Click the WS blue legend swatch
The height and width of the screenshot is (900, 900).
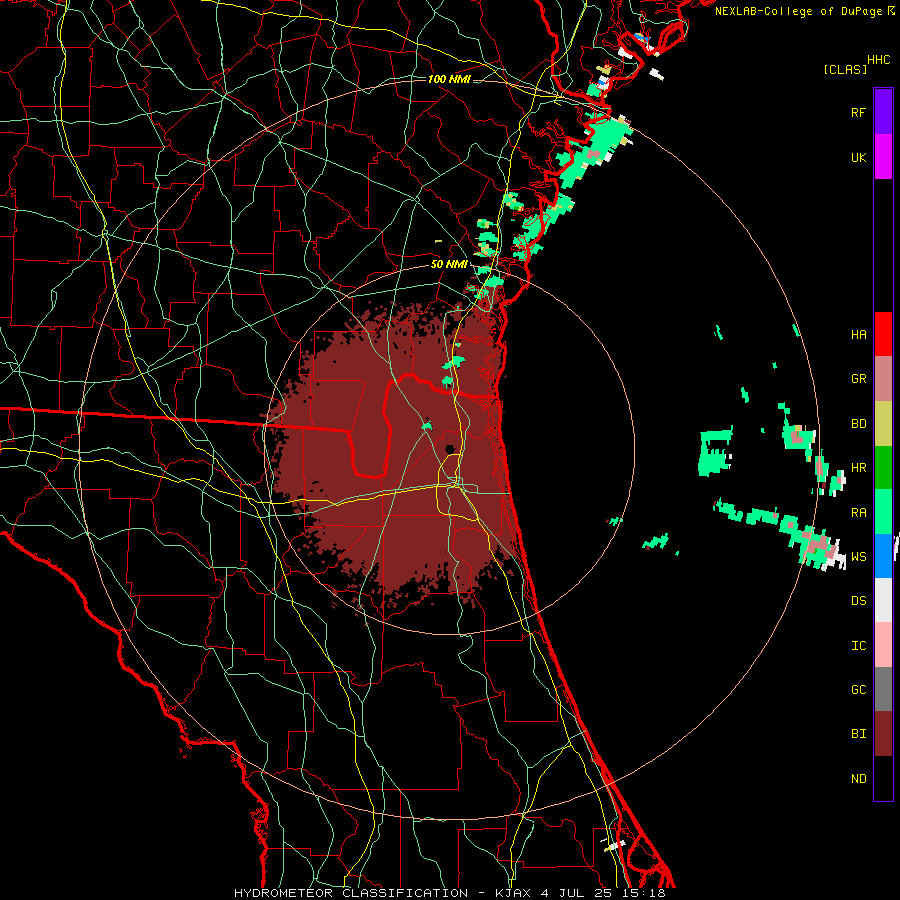(883, 556)
